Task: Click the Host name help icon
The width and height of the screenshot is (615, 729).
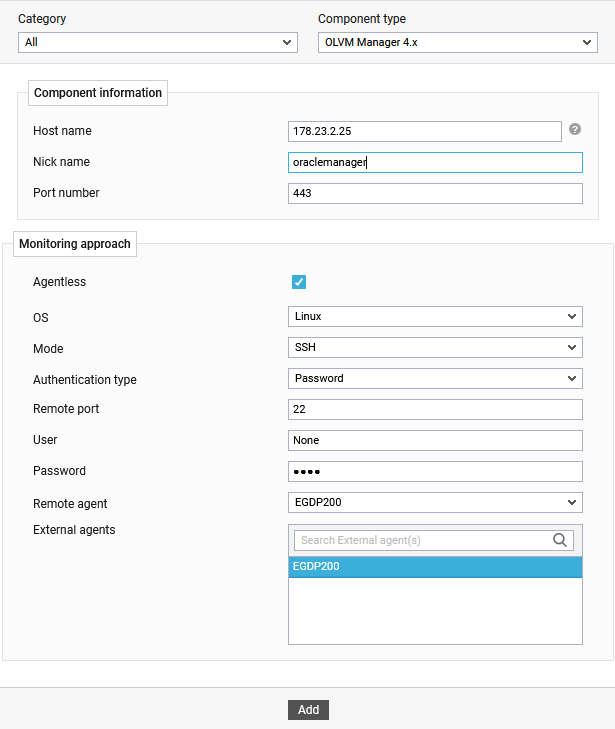Action: (575, 129)
